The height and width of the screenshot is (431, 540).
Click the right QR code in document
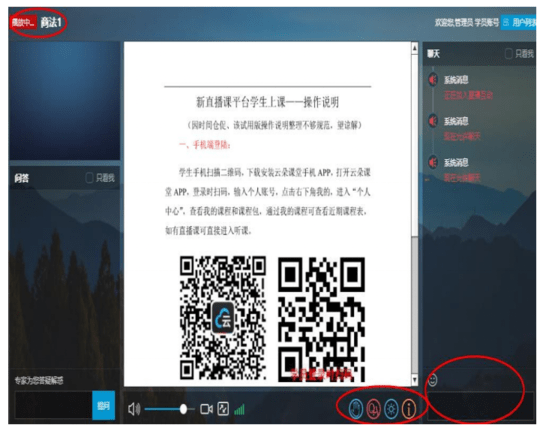(322, 319)
